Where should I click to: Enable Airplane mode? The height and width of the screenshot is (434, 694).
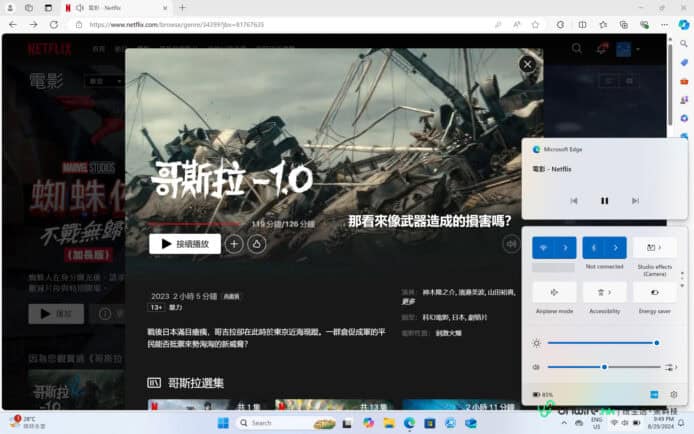(x=554, y=292)
